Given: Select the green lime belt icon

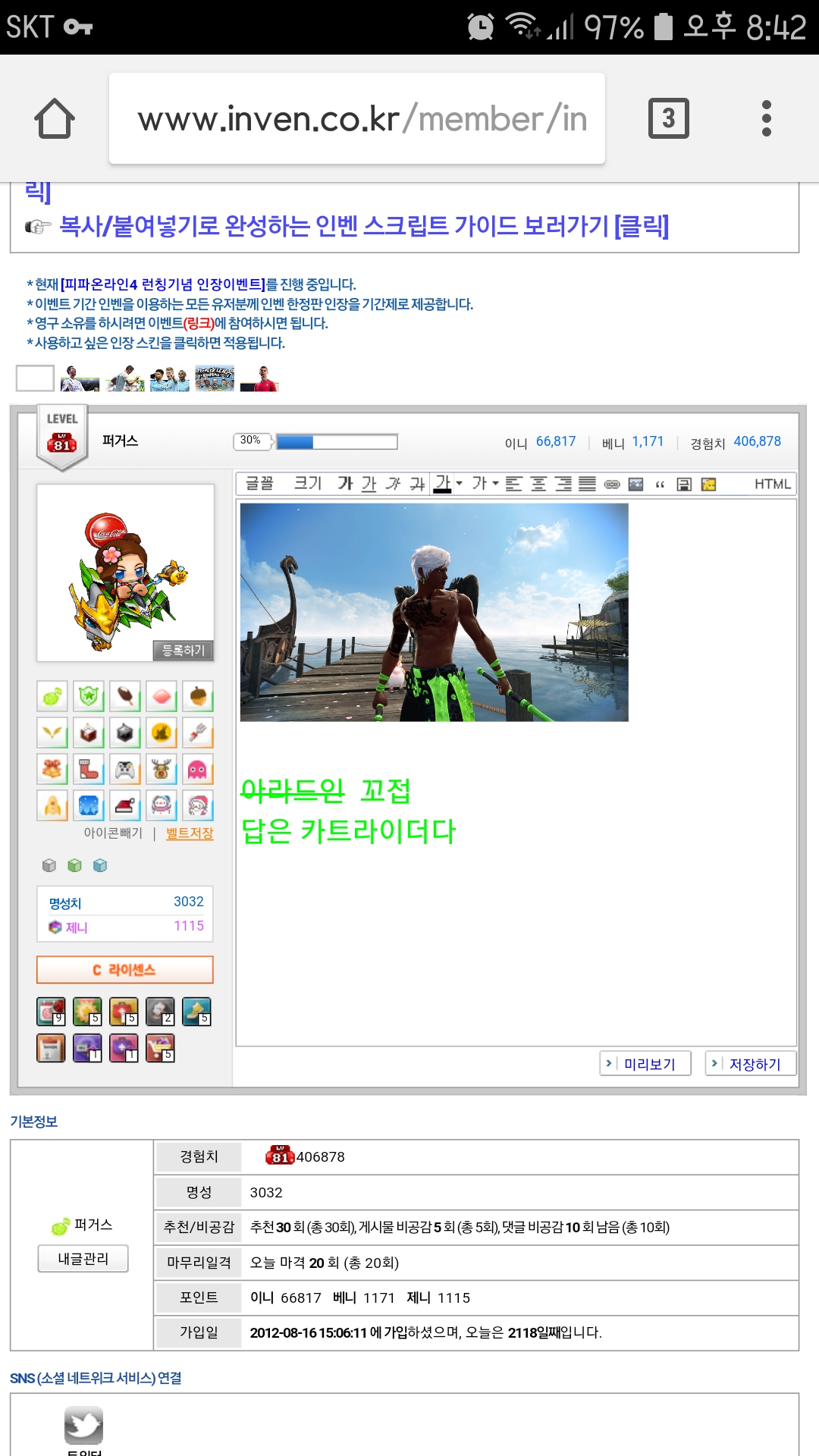Looking at the screenshot, I should pyautogui.click(x=52, y=696).
